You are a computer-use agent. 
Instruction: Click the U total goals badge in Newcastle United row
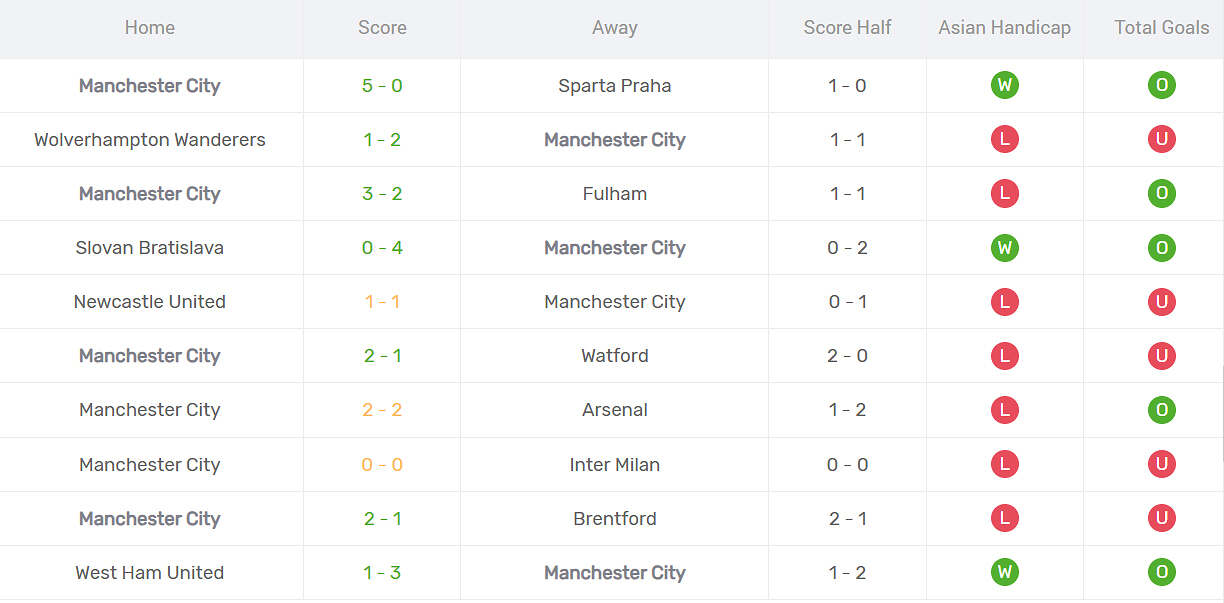point(1161,302)
